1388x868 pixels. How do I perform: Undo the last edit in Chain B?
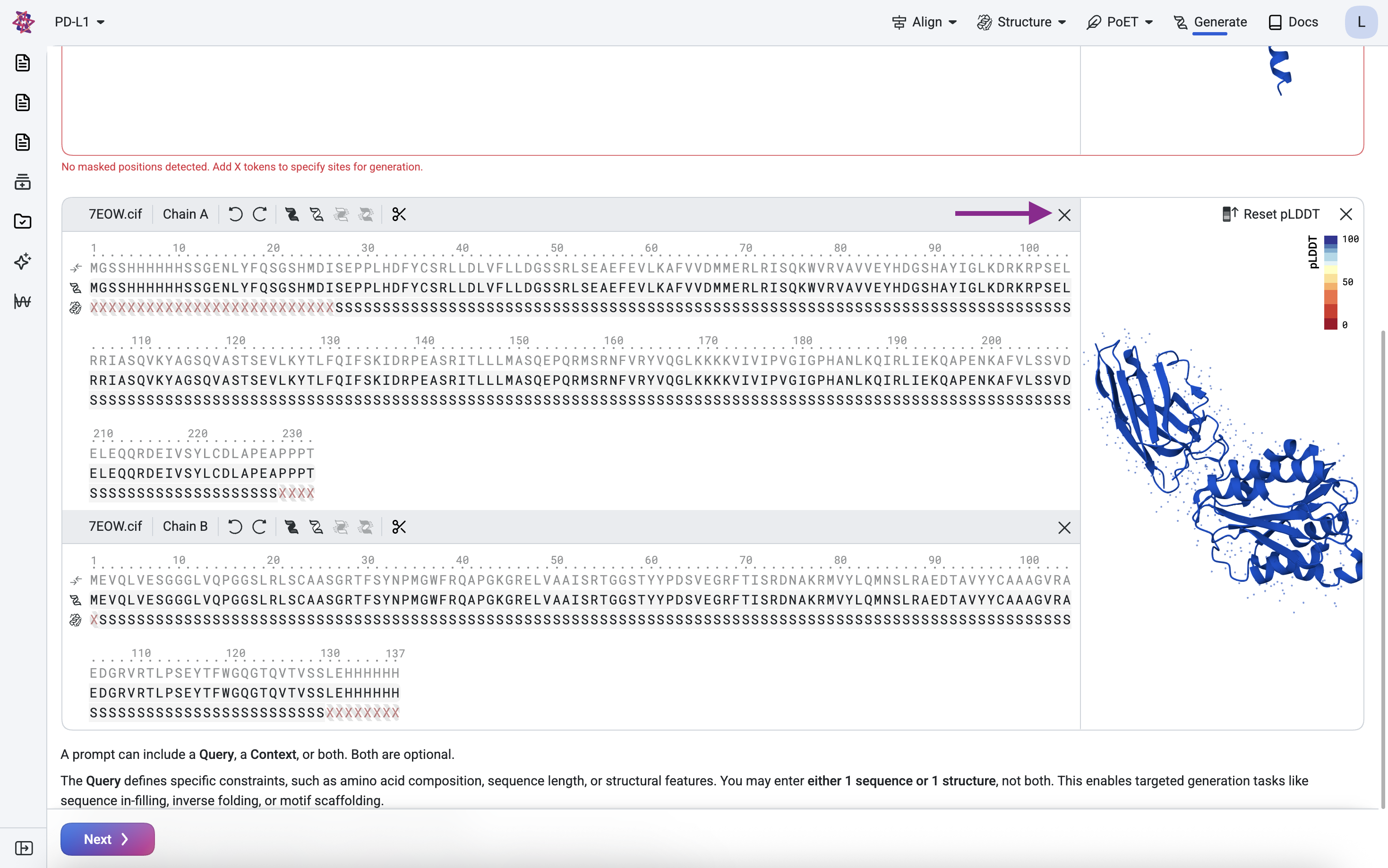tap(235, 527)
